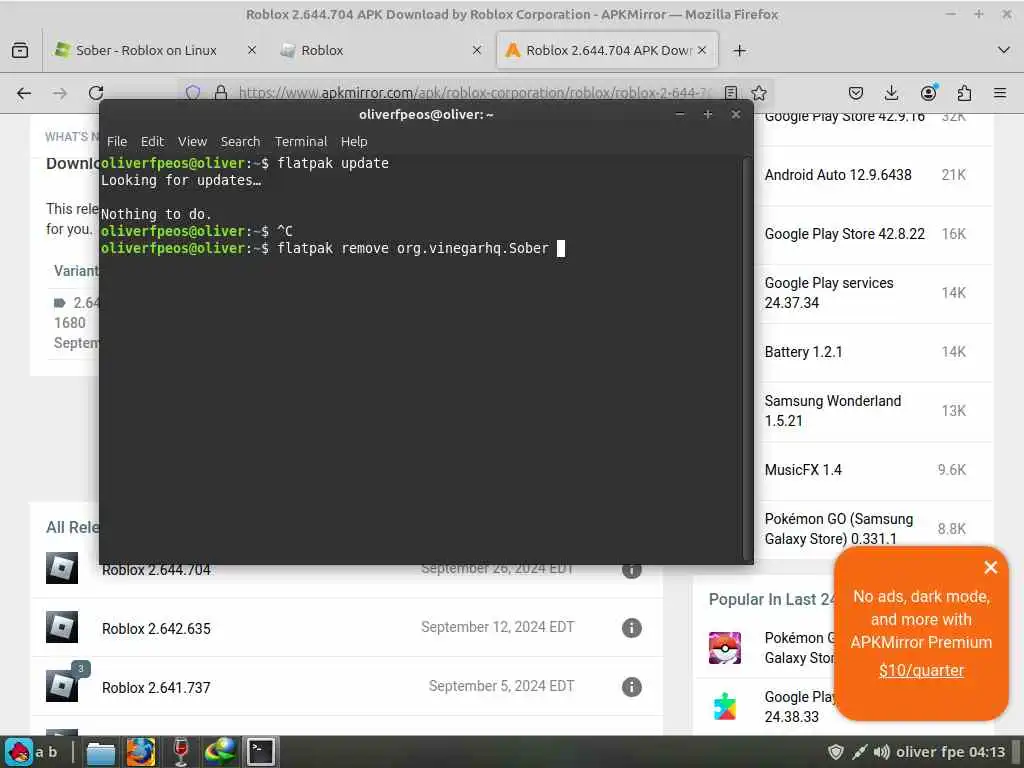
Task: Click the Firefox forward arrow
Action: [x=60, y=93]
